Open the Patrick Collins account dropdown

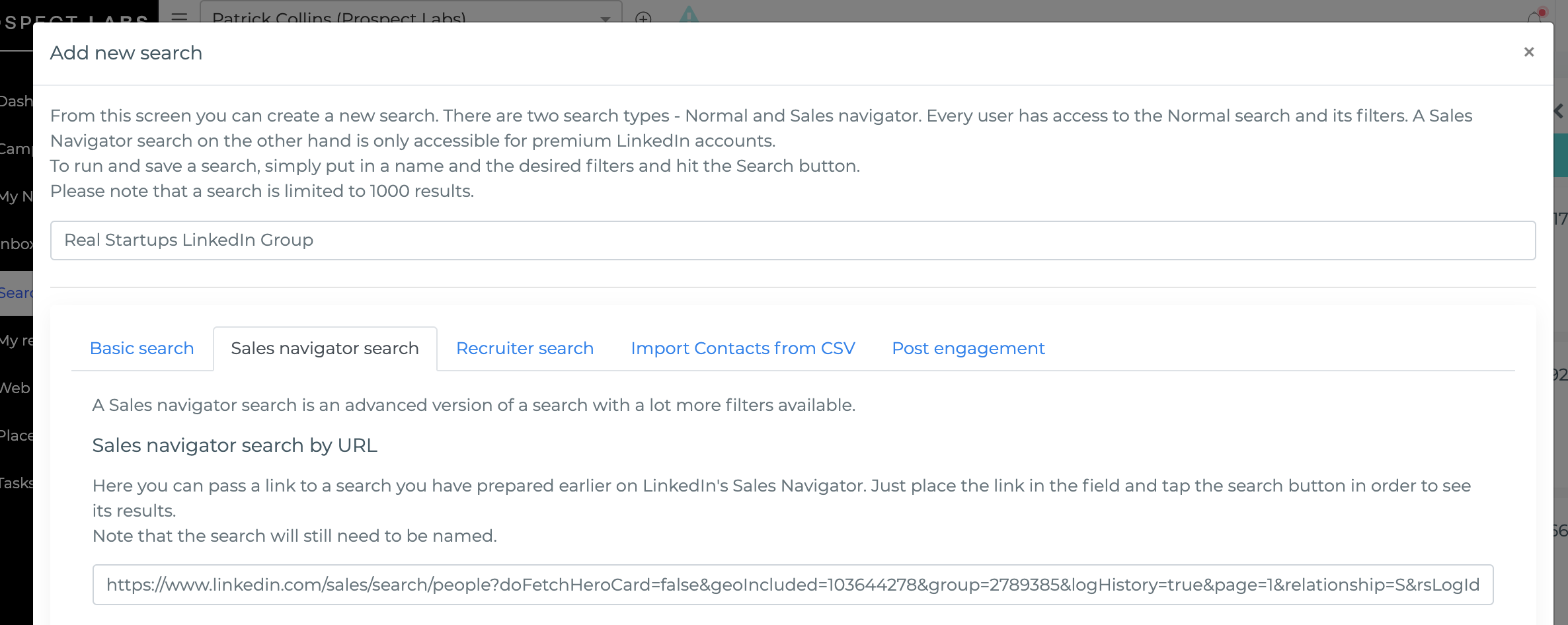click(411, 13)
